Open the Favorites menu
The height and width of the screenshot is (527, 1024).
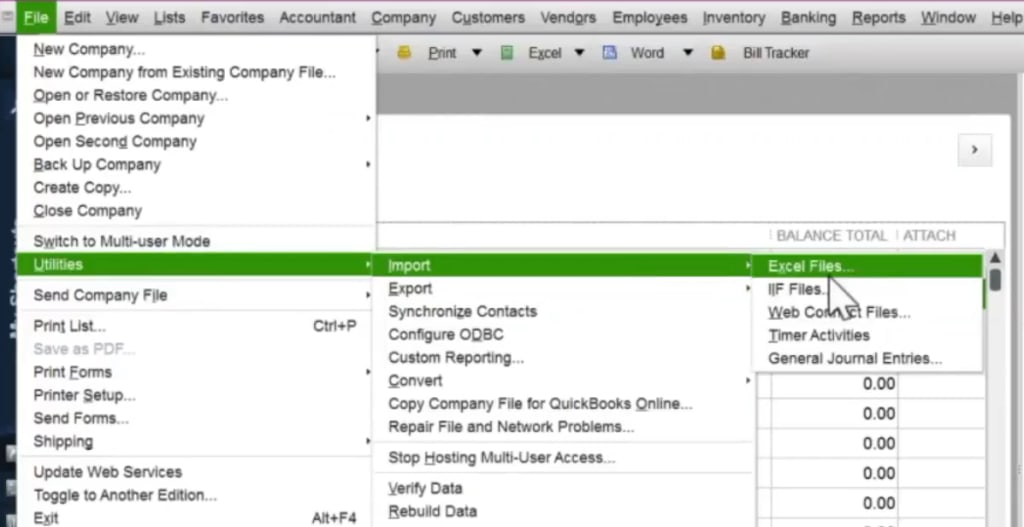point(232,18)
